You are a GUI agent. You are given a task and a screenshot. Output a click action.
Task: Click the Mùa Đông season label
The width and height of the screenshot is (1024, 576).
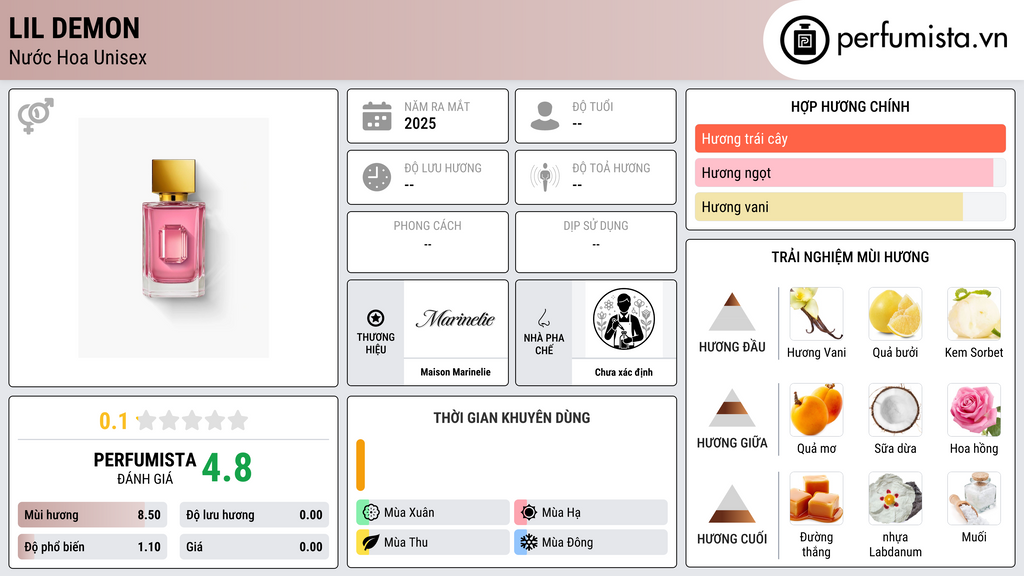[x=568, y=542]
